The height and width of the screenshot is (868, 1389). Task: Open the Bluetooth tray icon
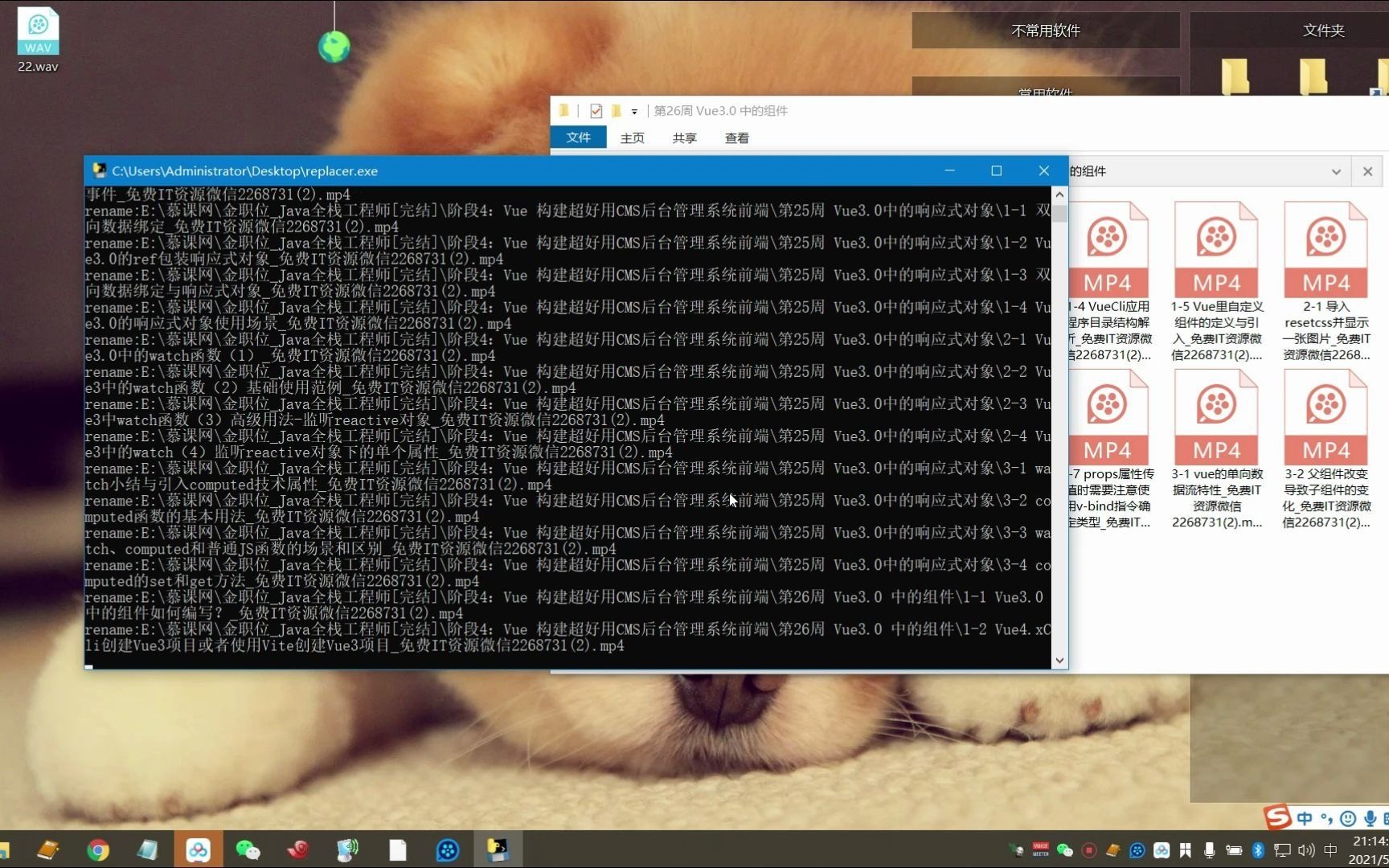coord(1258,850)
